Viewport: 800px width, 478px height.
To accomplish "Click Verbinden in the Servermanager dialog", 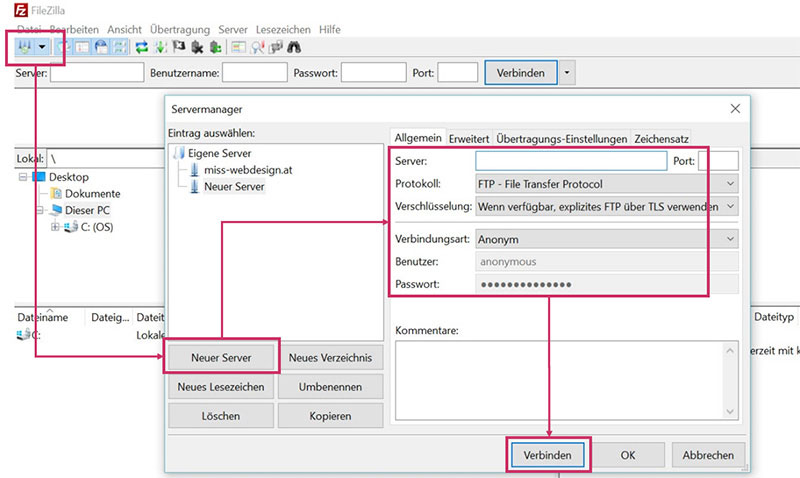I will 547,455.
